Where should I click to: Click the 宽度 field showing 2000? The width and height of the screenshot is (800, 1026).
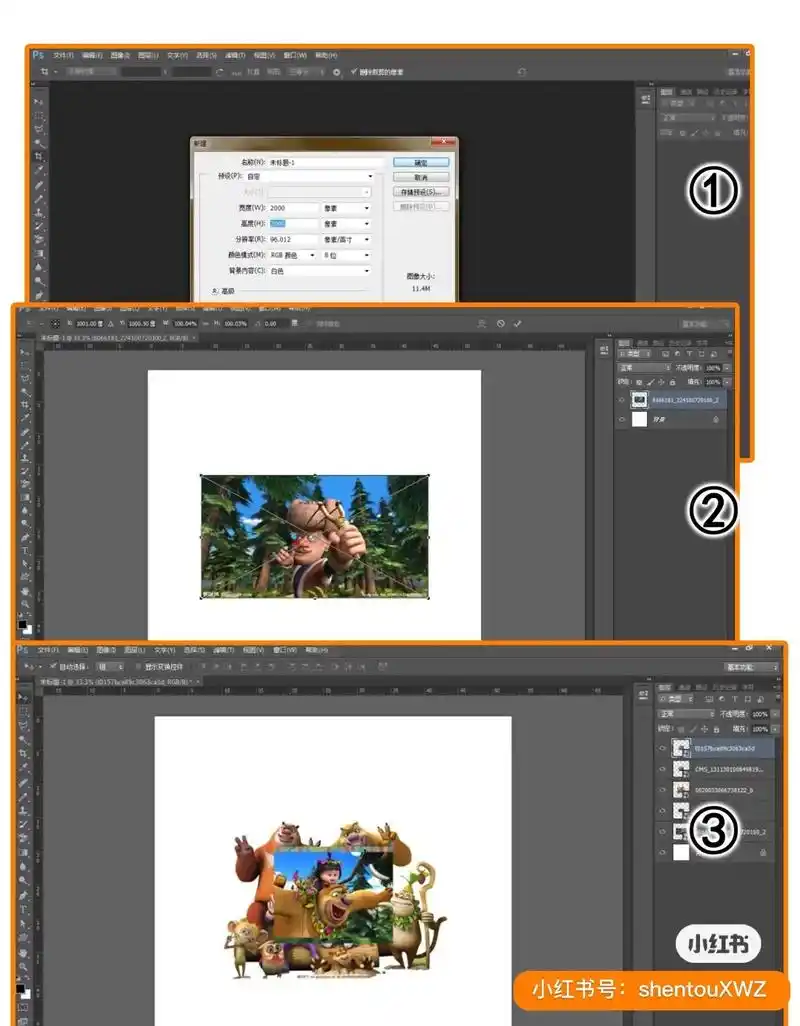[x=291, y=208]
